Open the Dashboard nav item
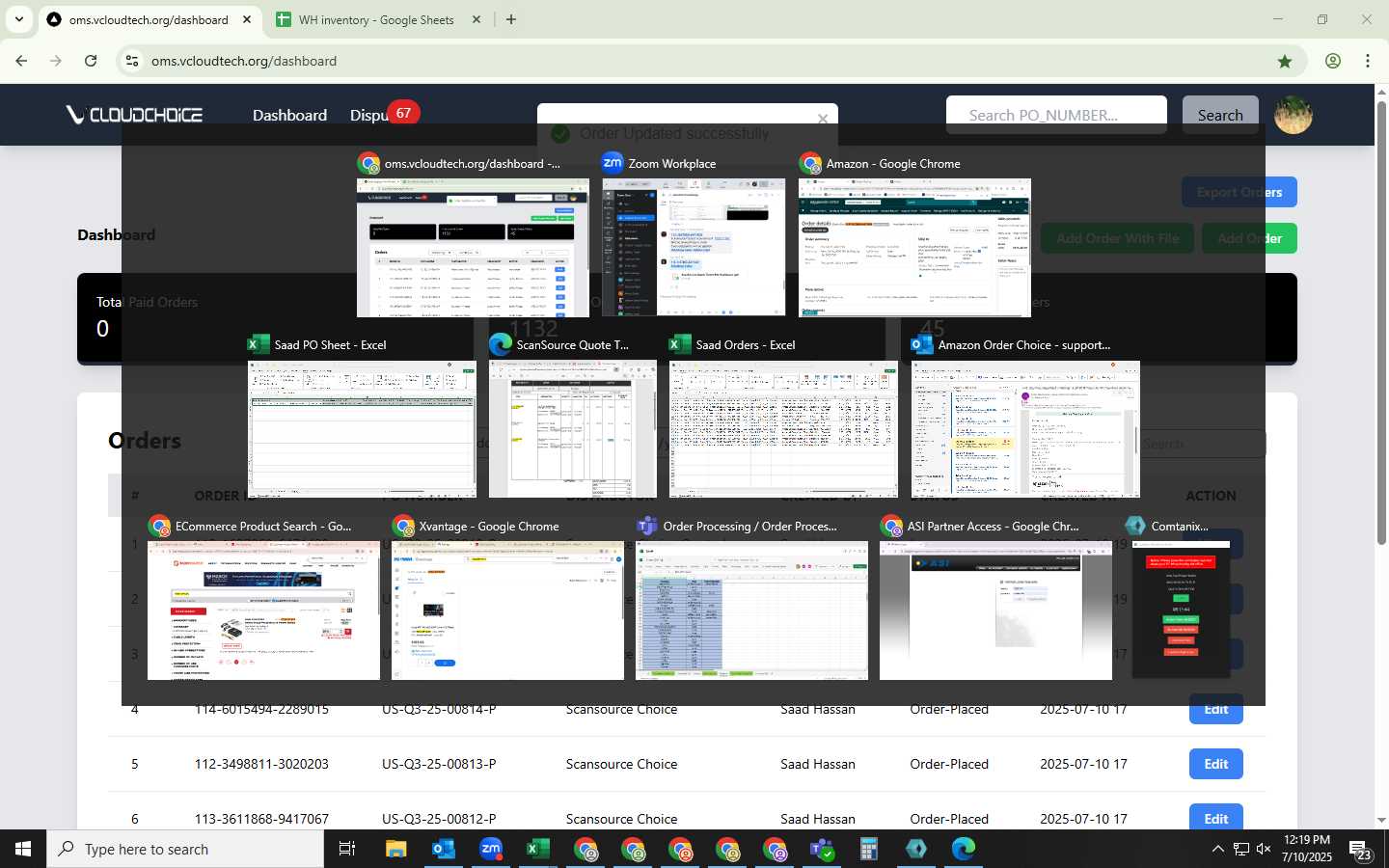This screenshot has height=868, width=1389. coord(289,115)
